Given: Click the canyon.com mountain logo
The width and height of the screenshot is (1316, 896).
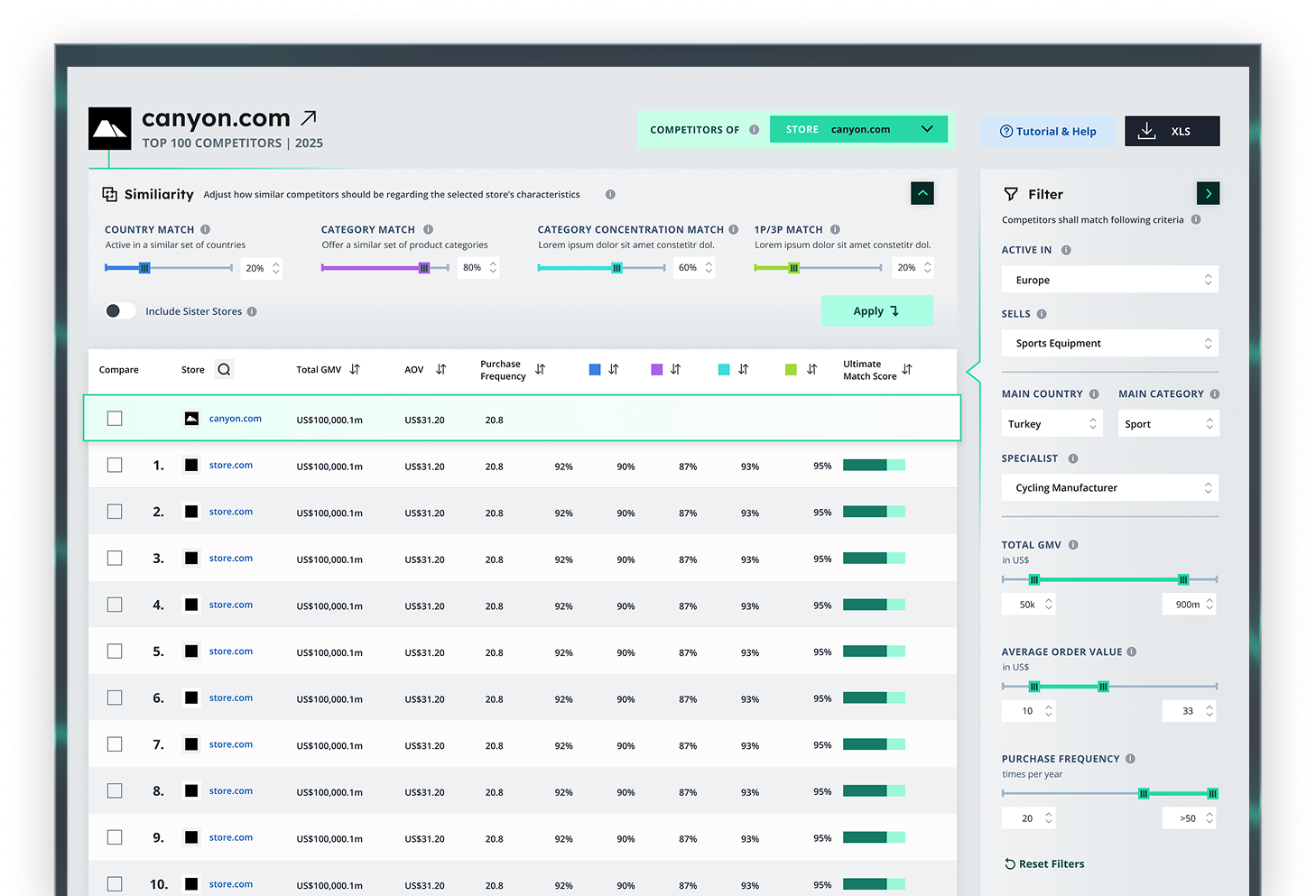Looking at the screenshot, I should click(x=109, y=128).
